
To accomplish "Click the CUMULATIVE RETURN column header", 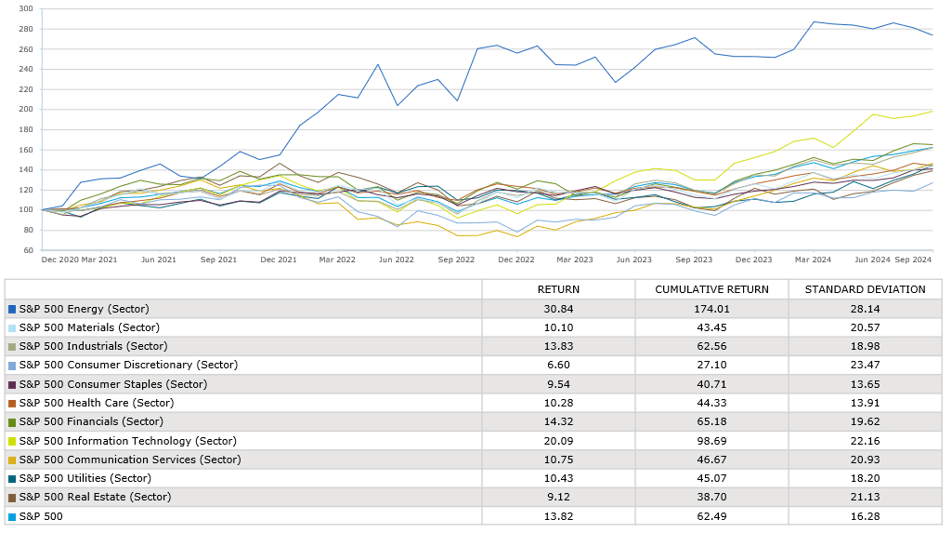I will (x=710, y=290).
